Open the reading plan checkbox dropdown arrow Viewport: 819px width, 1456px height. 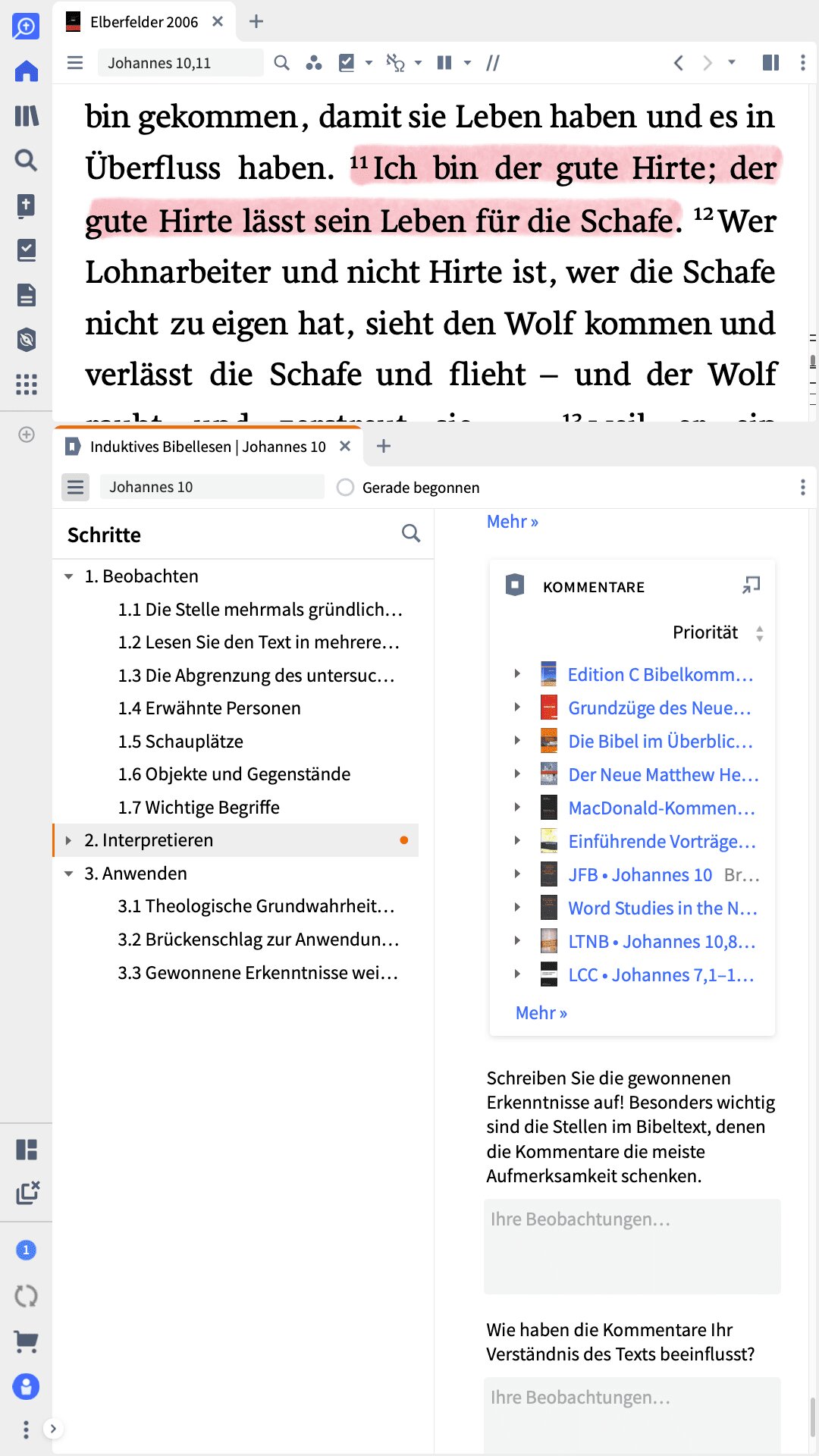pos(369,63)
